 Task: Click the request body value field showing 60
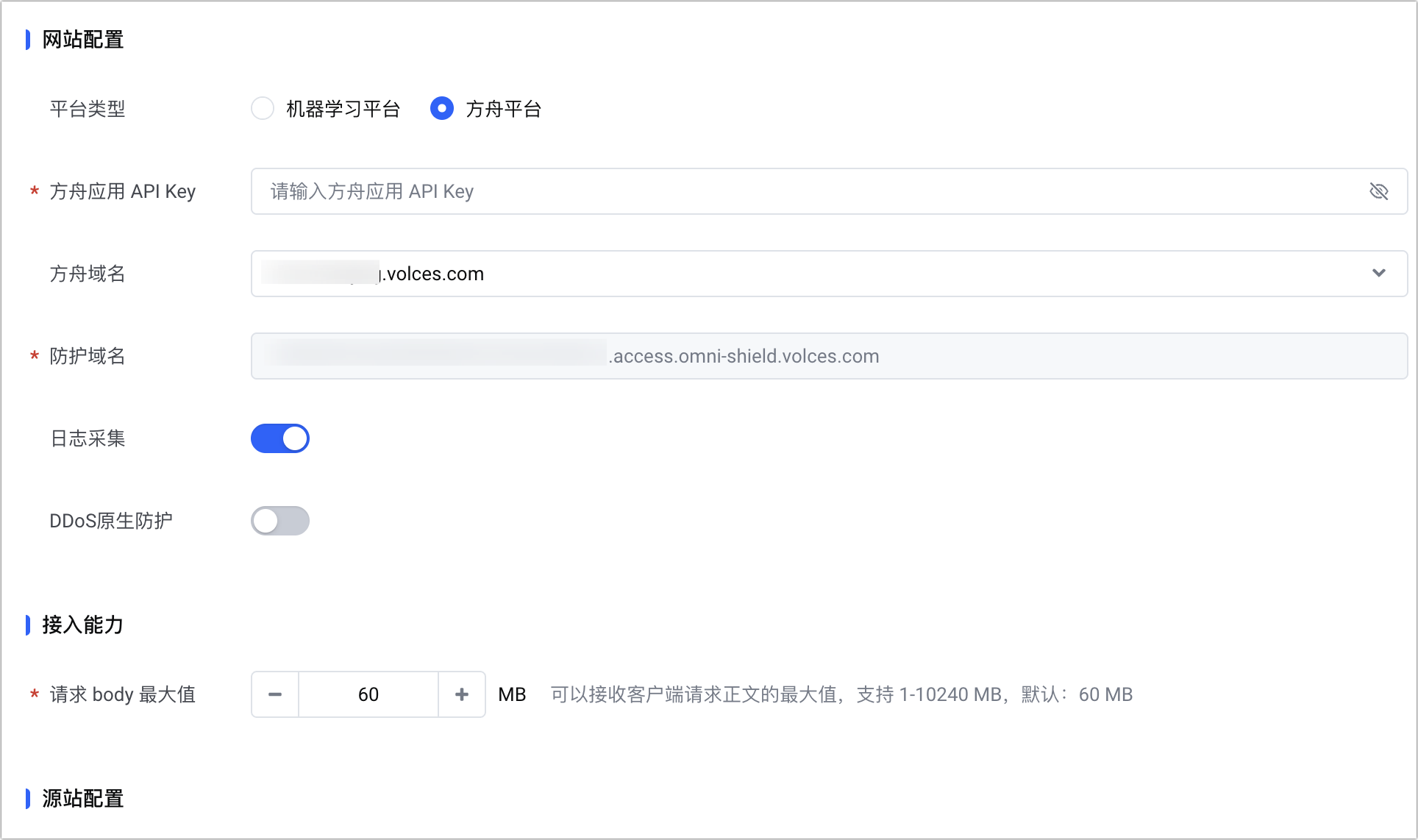(x=368, y=694)
